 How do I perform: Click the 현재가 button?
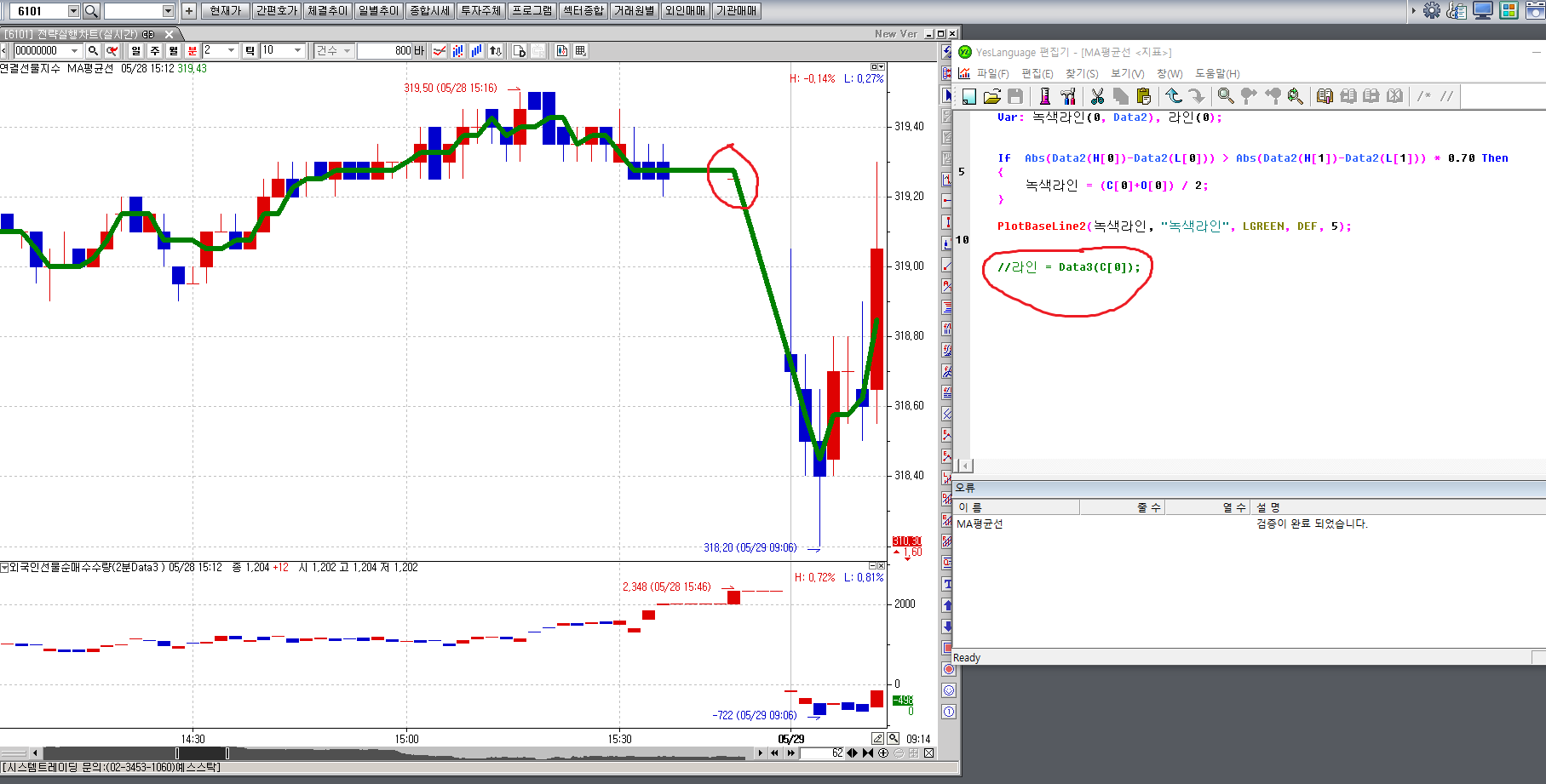tap(226, 11)
